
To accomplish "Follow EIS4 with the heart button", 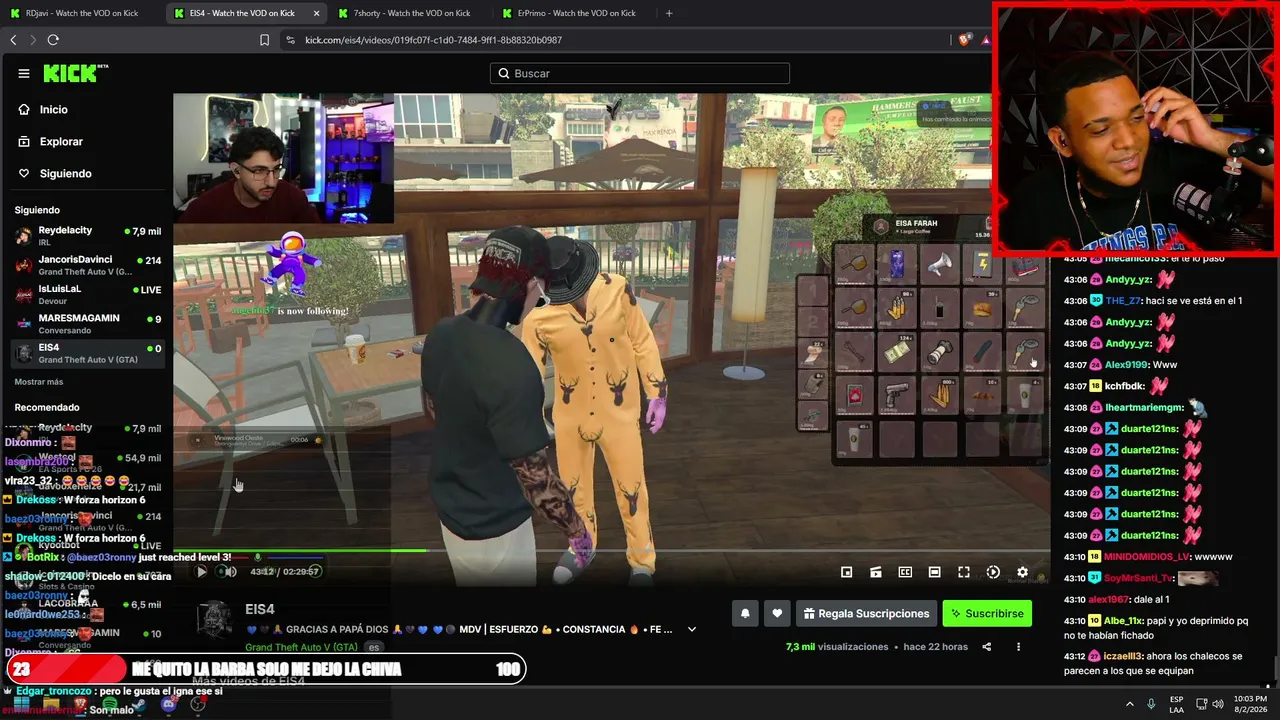I will (x=777, y=613).
